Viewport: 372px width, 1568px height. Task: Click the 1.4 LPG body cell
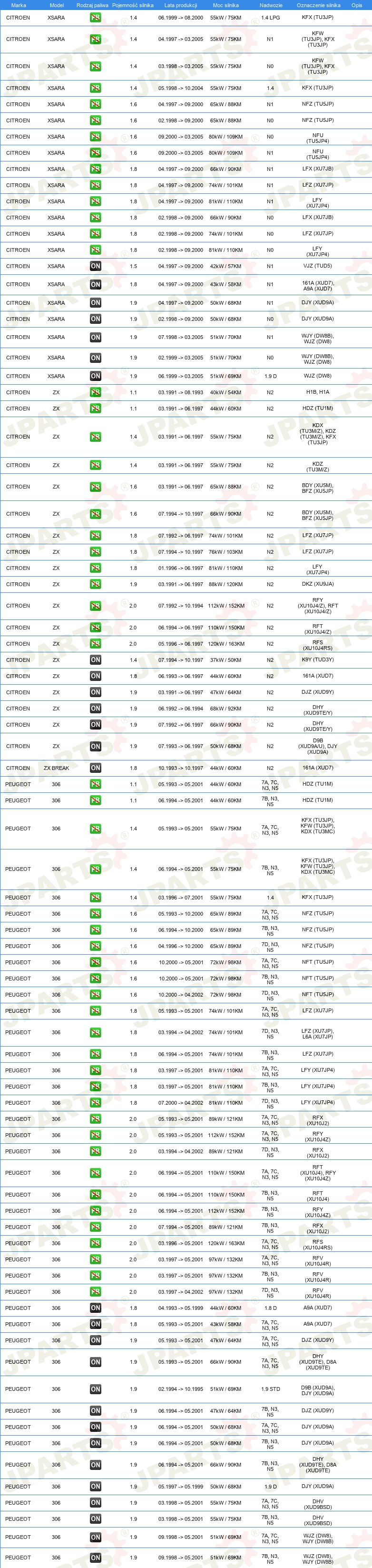pos(271,18)
